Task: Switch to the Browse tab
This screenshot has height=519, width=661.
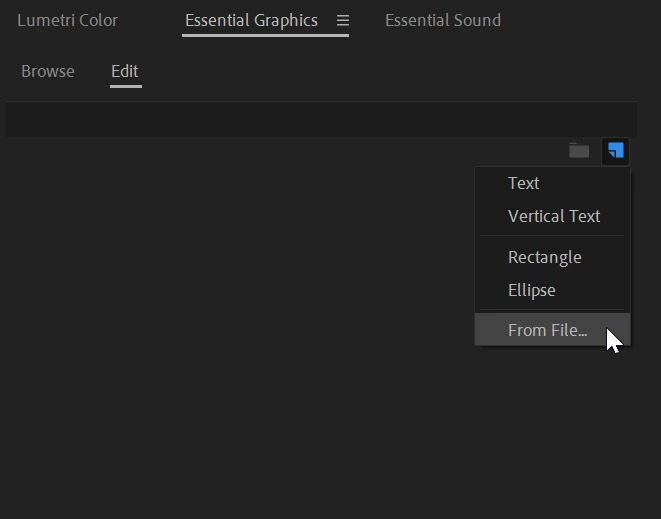Action: (x=48, y=71)
